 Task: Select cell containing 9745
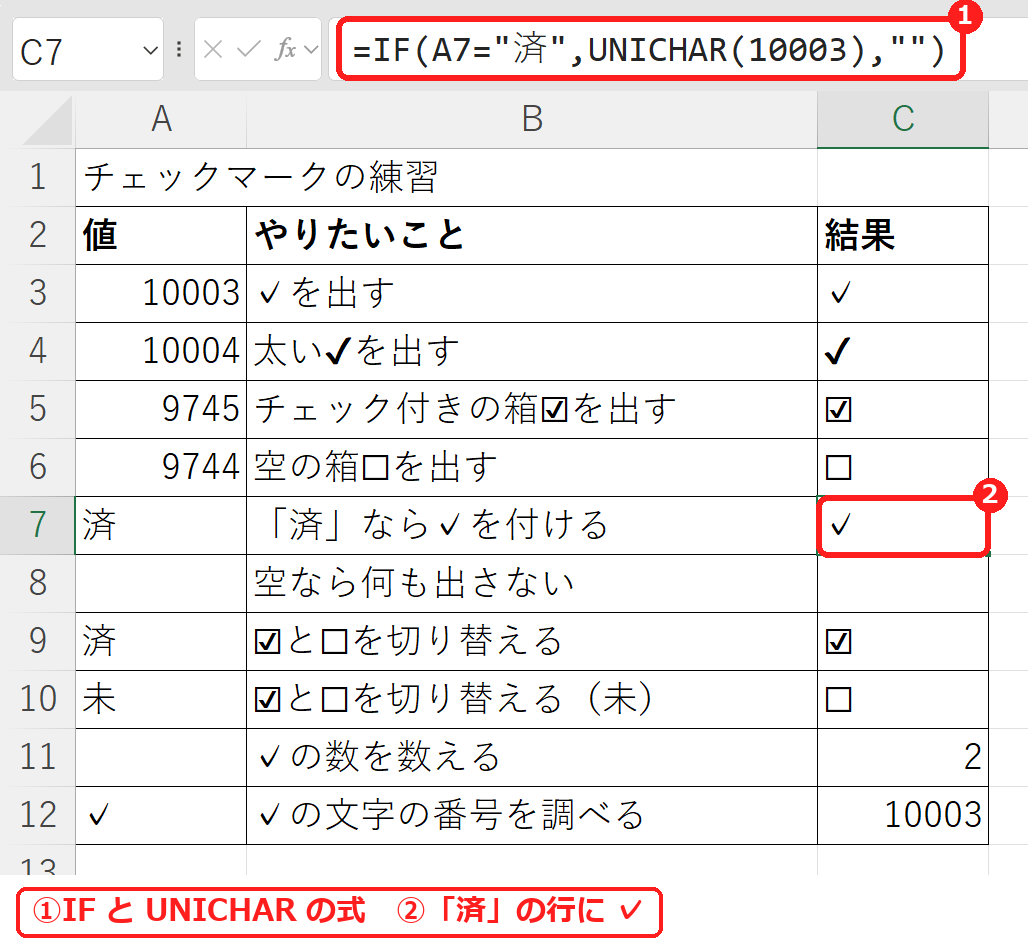161,409
